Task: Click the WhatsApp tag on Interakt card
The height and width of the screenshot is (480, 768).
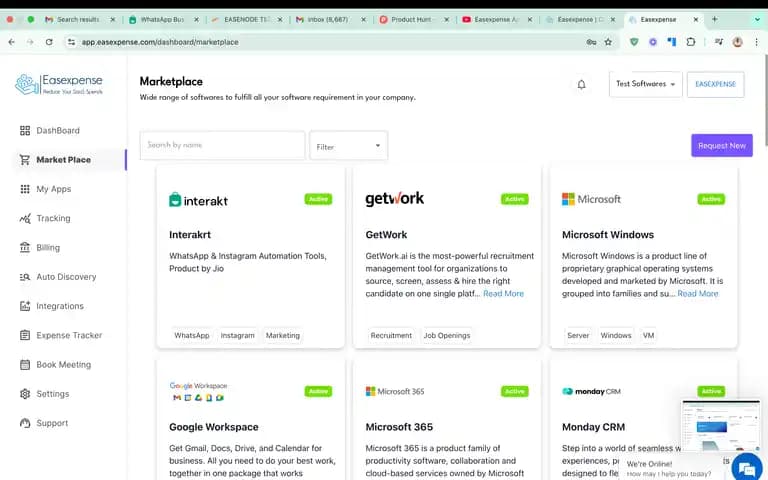Action: (x=192, y=336)
